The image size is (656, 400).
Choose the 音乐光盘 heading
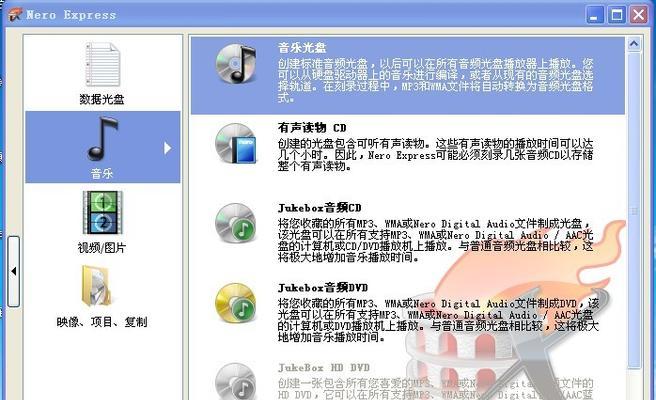(302, 47)
